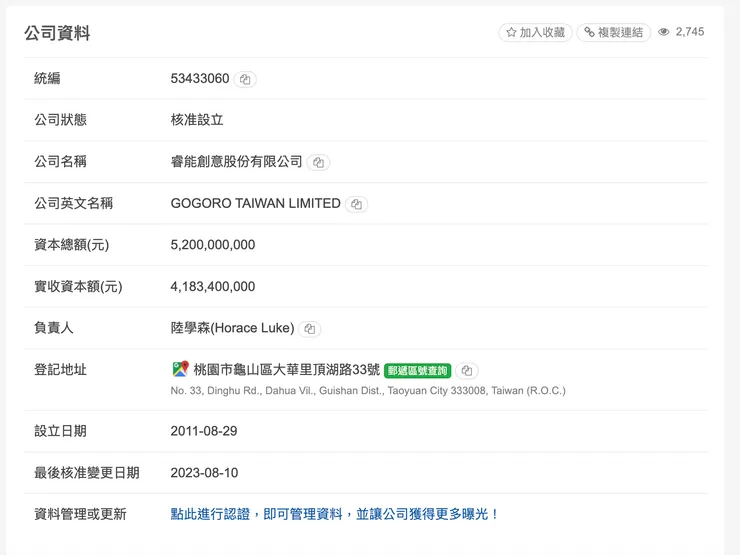Click the last change date 2023-08-10
The image size is (740, 555).
tap(204, 472)
